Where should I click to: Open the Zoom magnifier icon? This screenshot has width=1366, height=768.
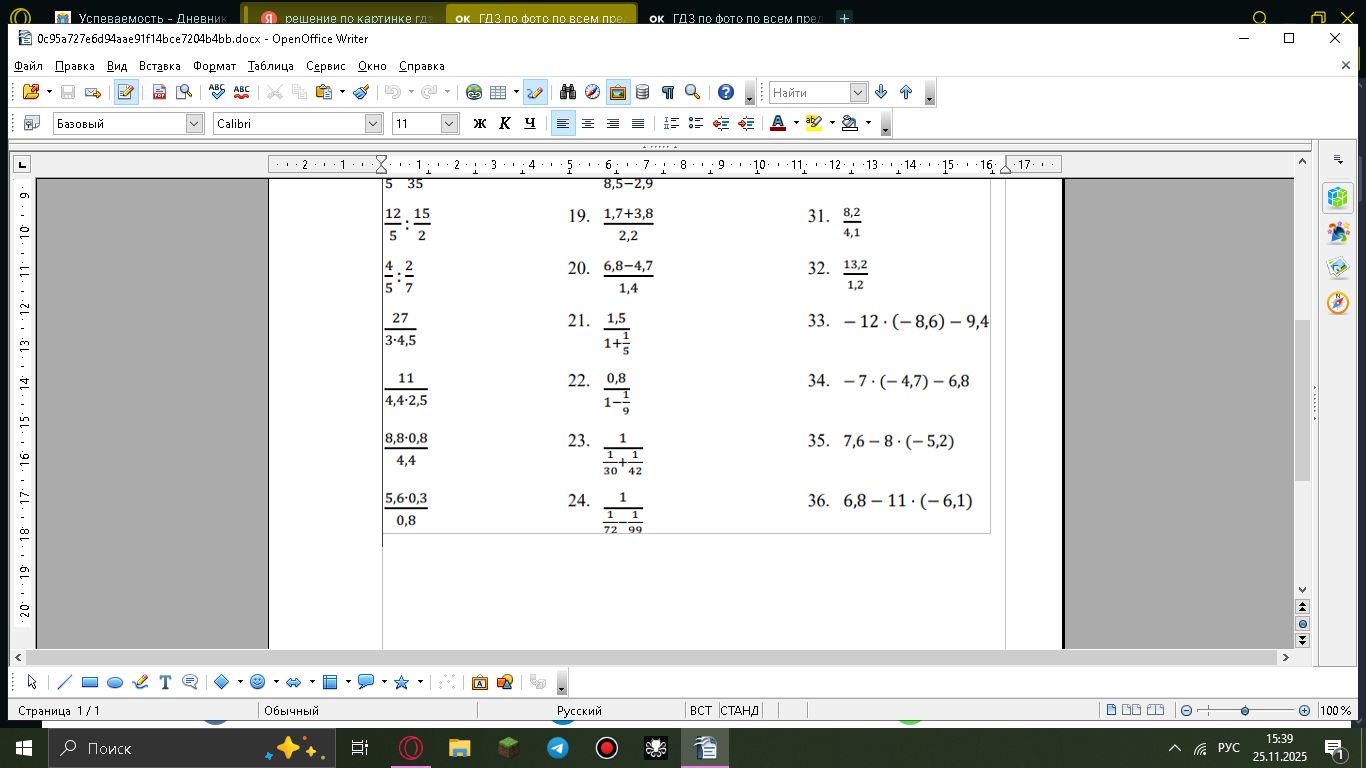click(692, 92)
